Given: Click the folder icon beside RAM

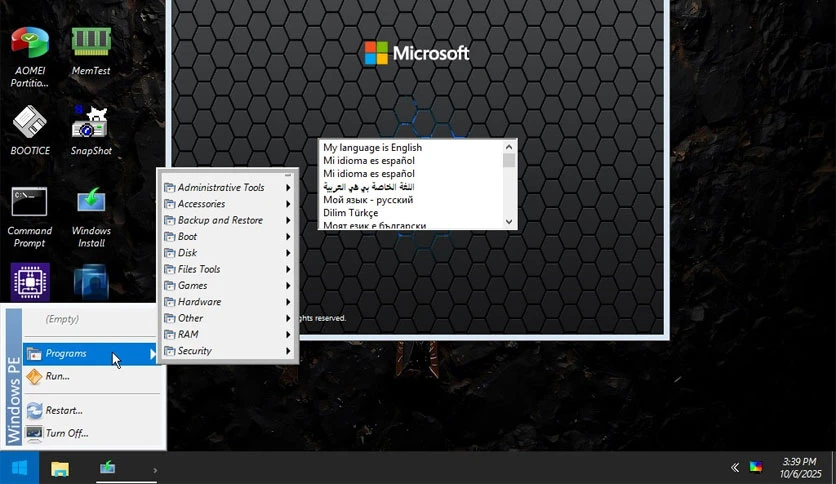Looking at the screenshot, I should click(x=170, y=335).
